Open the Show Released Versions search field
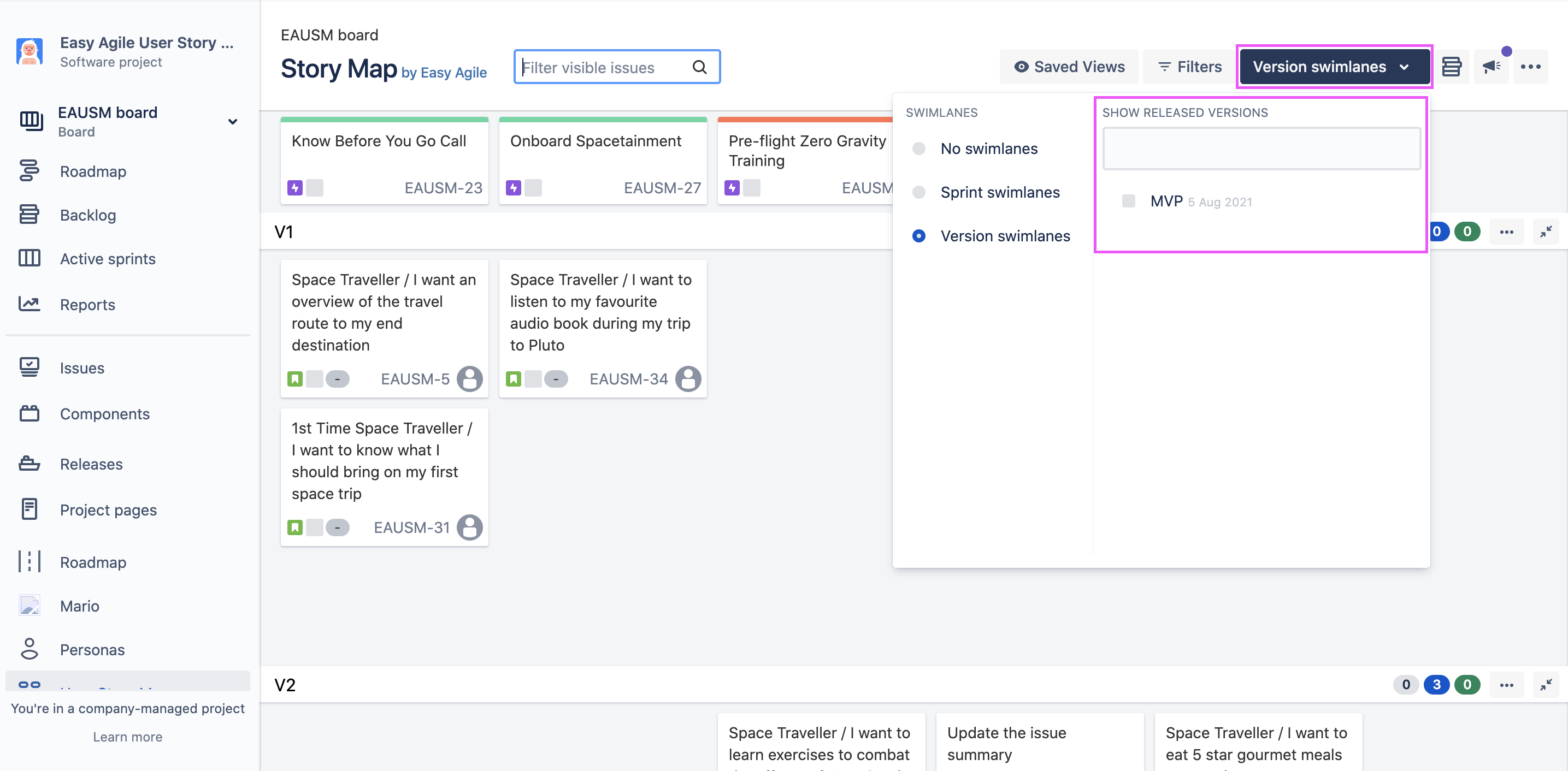The image size is (1568, 771). pyautogui.click(x=1261, y=149)
